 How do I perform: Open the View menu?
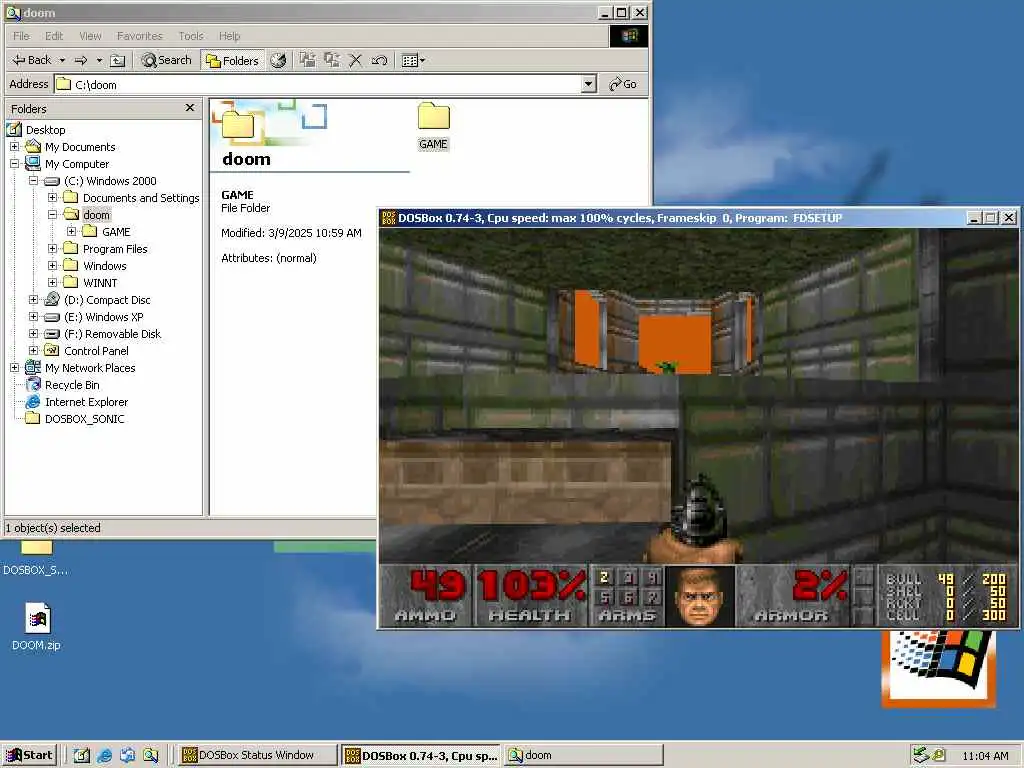[x=90, y=36]
